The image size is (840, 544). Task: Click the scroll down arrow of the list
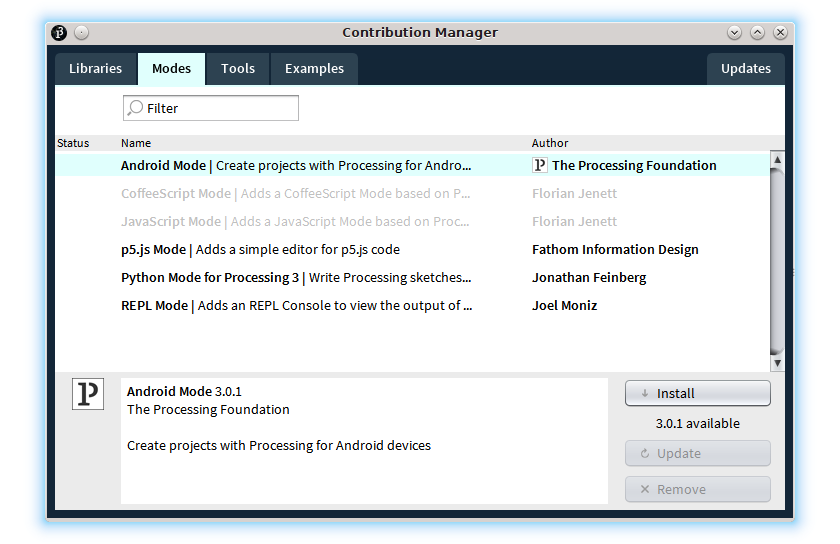point(777,363)
